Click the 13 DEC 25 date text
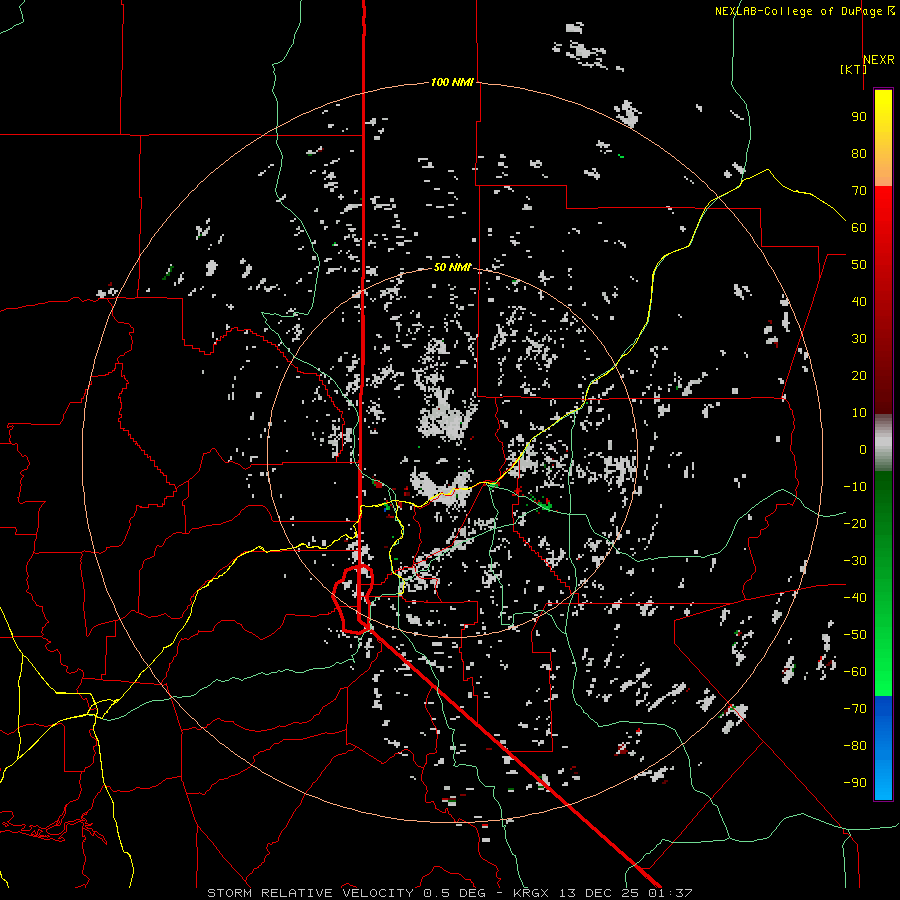Image resolution: width=900 pixels, height=900 pixels. point(599,893)
